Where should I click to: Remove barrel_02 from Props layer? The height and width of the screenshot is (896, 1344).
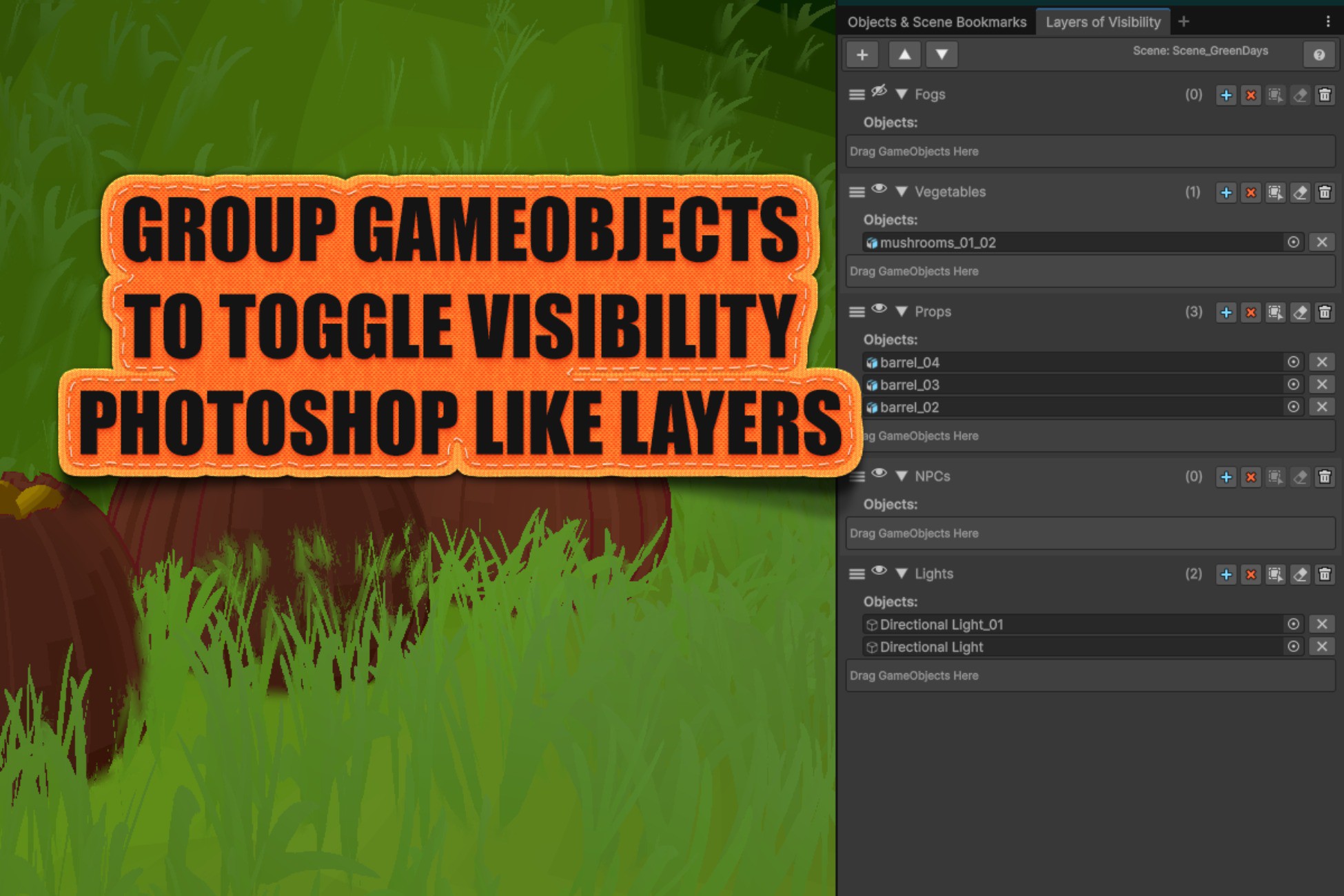click(1321, 407)
